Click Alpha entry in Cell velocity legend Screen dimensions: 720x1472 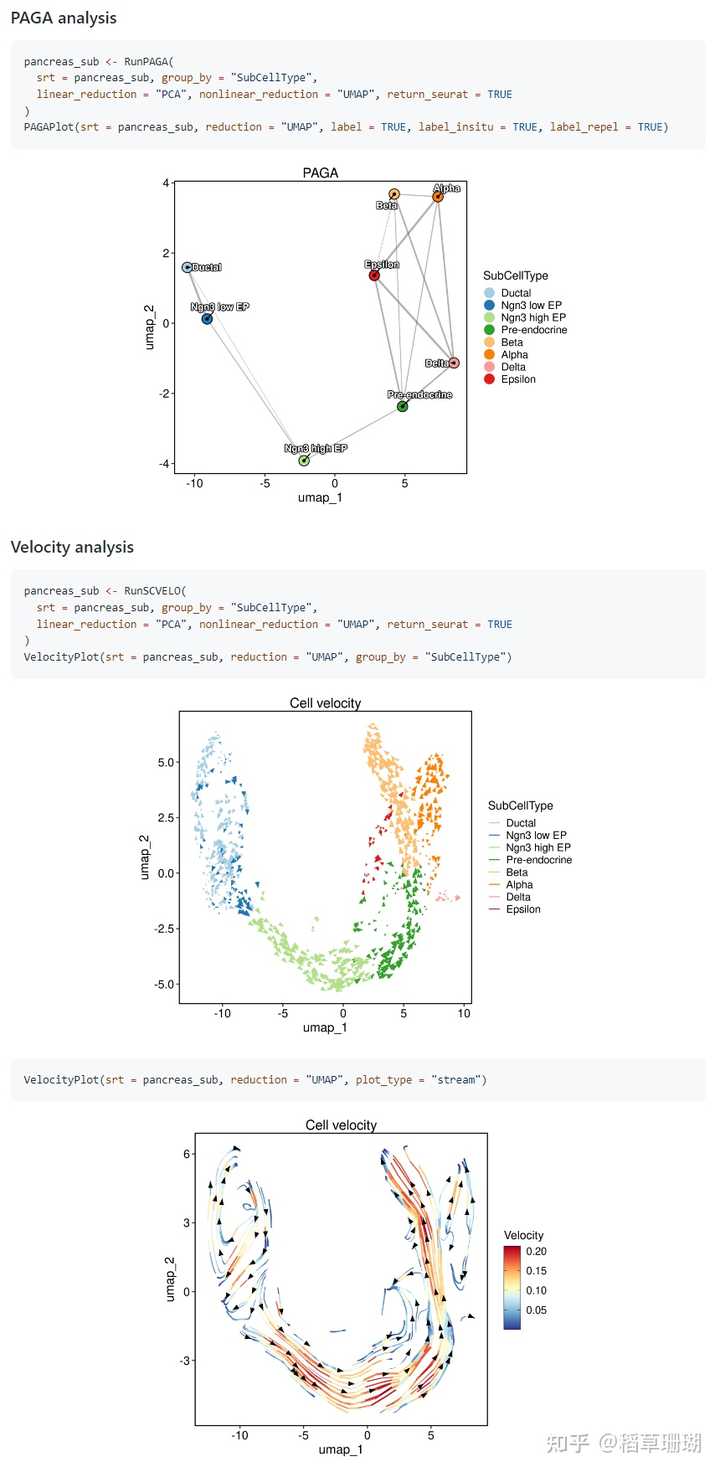tap(518, 885)
